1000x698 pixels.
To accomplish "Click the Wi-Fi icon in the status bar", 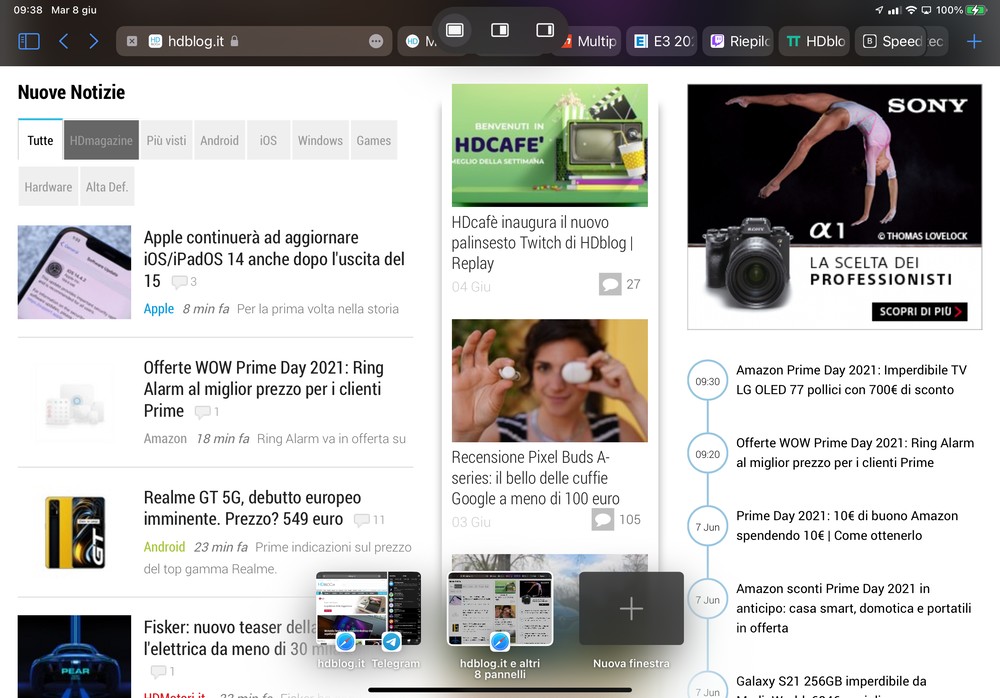I will [x=911, y=10].
